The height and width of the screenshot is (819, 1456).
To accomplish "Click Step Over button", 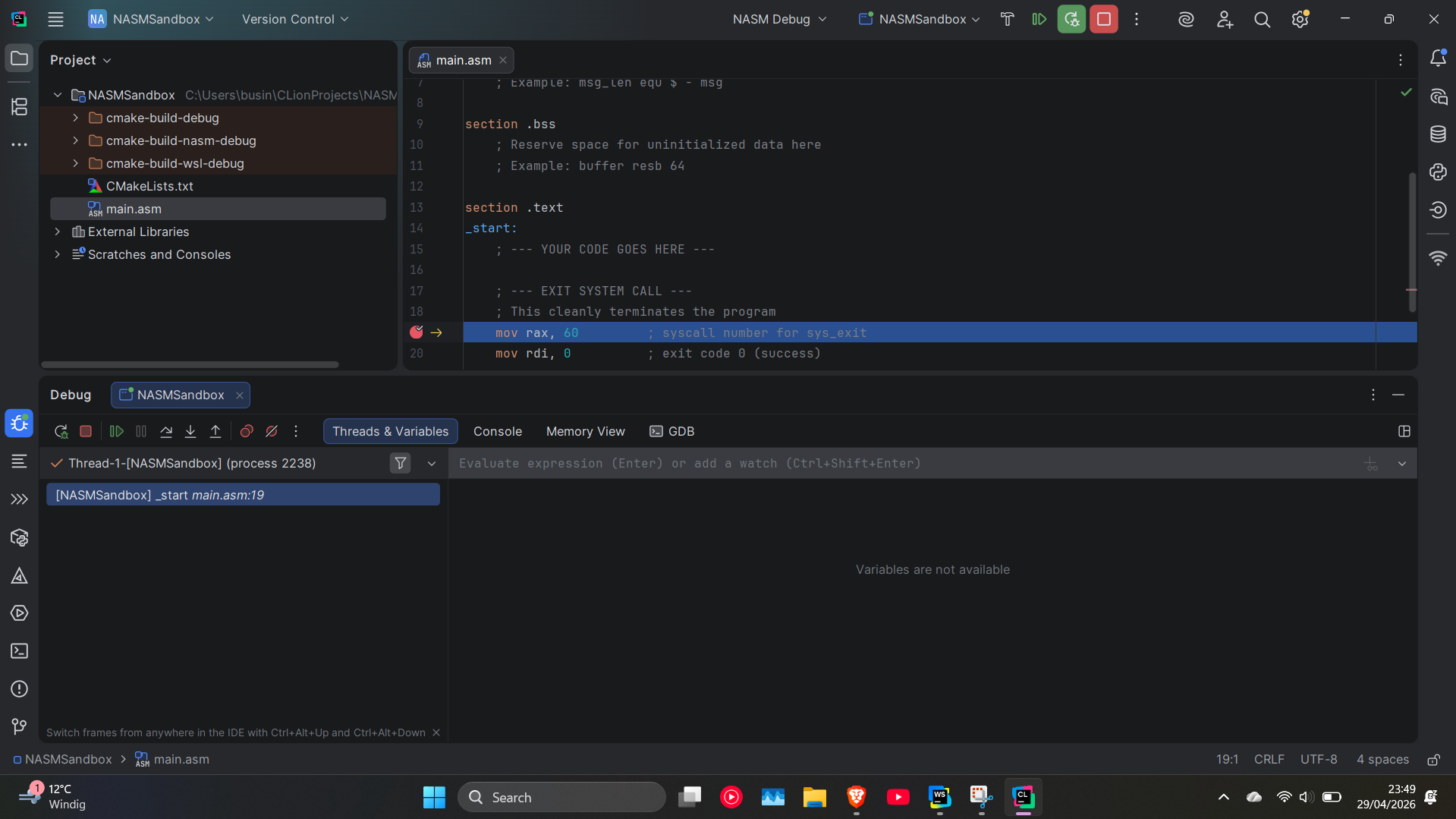I will [x=166, y=431].
